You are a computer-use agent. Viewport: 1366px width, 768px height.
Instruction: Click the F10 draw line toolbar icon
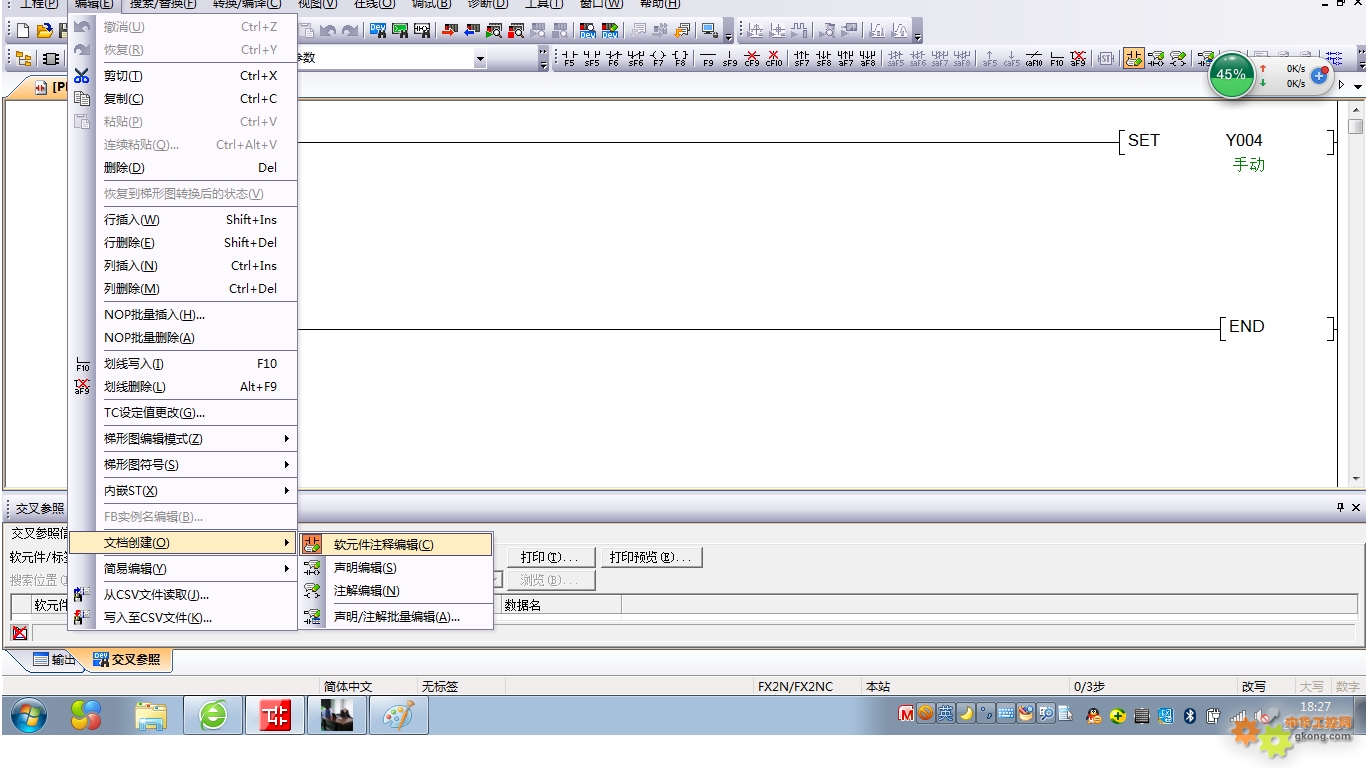pyautogui.click(x=1056, y=59)
